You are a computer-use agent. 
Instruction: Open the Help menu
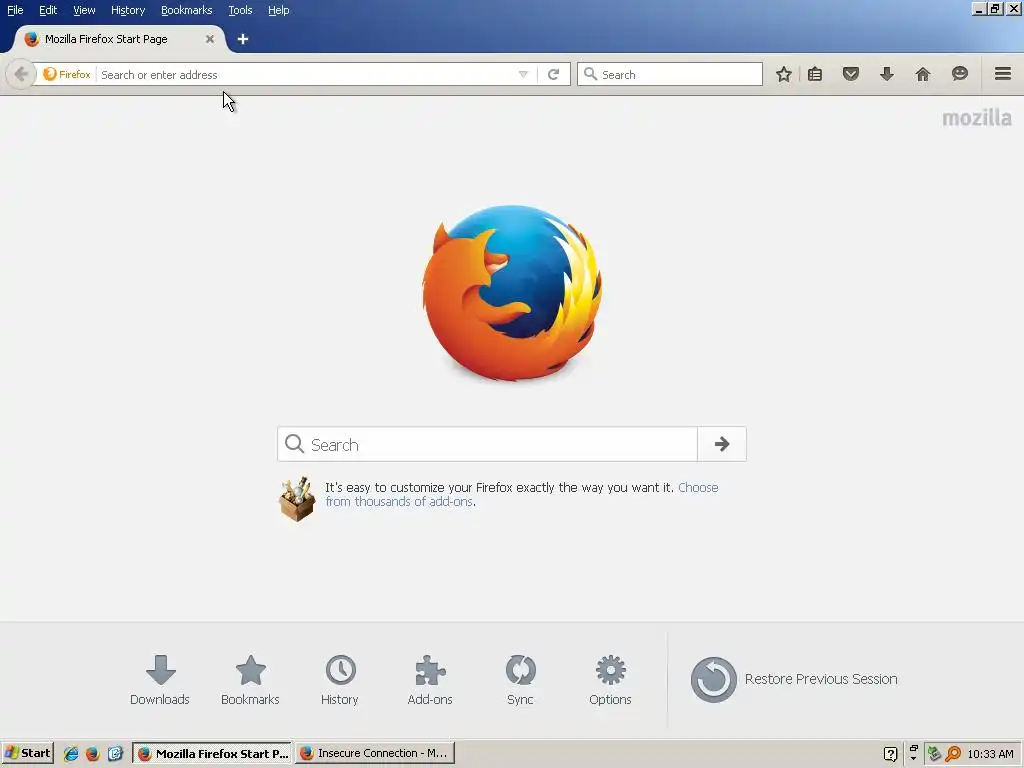279,10
